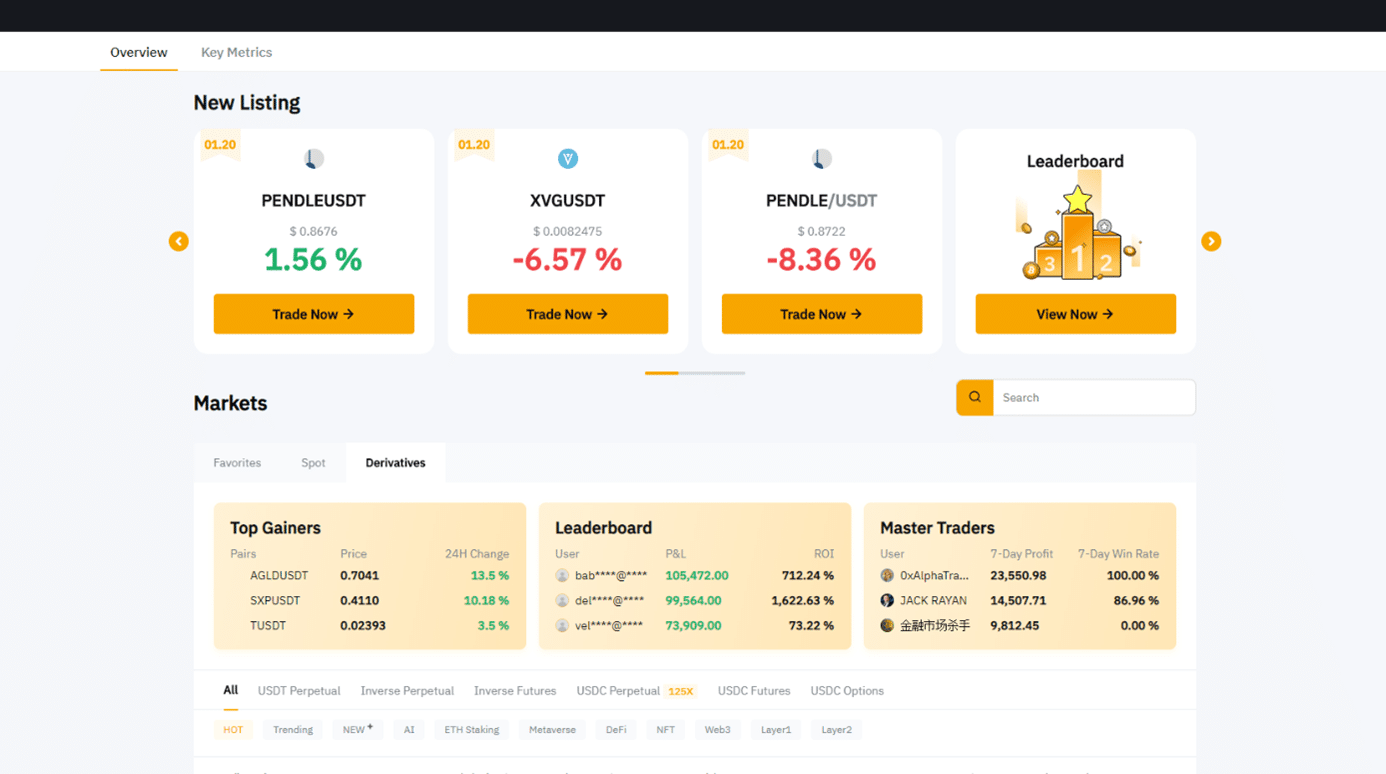Select the USDC Perpetual tab
Image resolution: width=1386 pixels, height=774 pixels.
click(x=618, y=691)
